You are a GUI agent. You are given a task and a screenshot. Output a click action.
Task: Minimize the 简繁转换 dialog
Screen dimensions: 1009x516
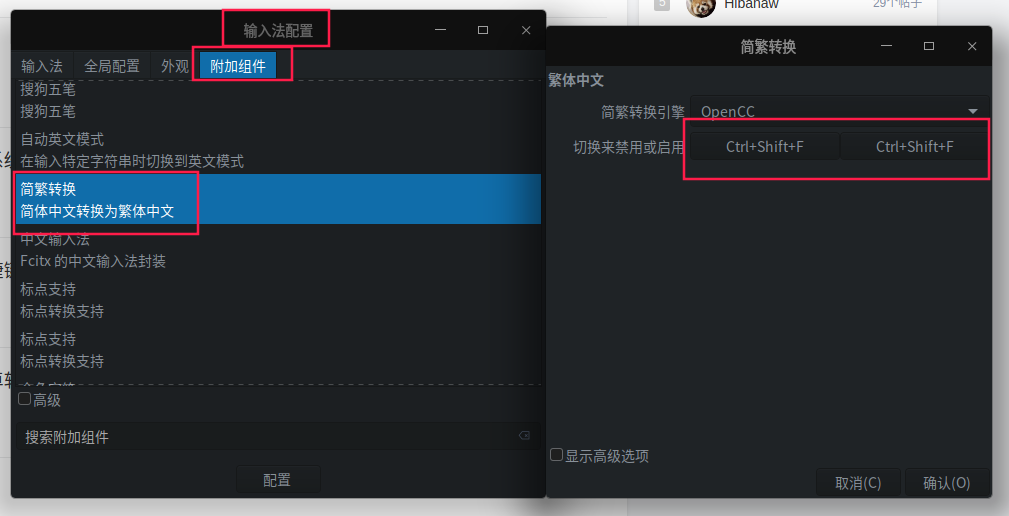coord(886,46)
